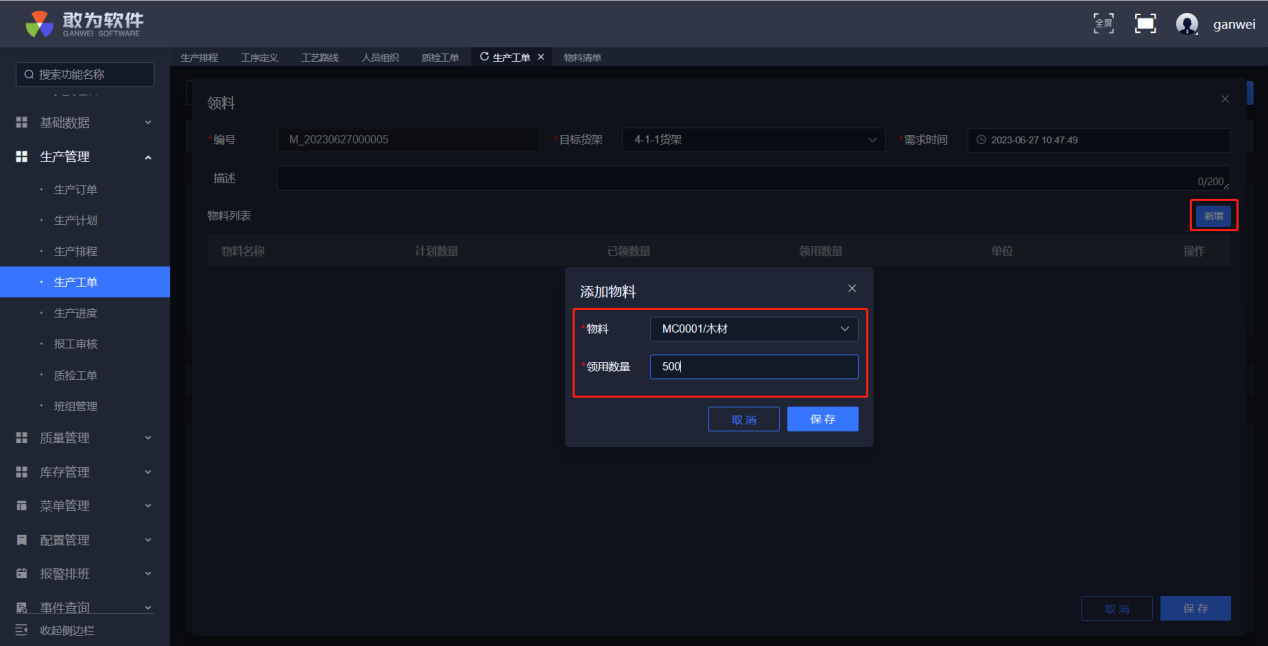Viewport: 1268px width, 646px height.
Task: Click the 收起侧边栏 collapse sidebar icon
Action: click(x=22, y=630)
